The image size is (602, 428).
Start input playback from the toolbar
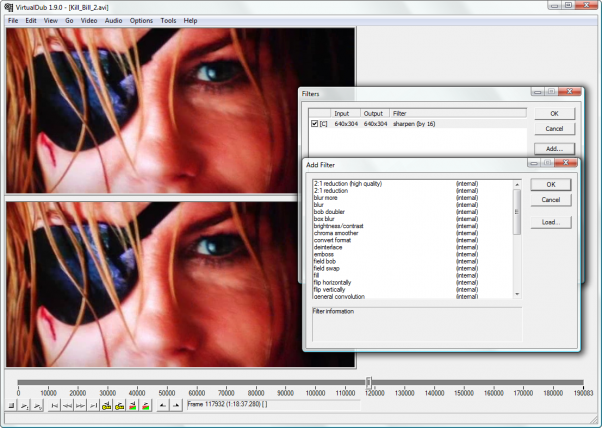coord(25,405)
